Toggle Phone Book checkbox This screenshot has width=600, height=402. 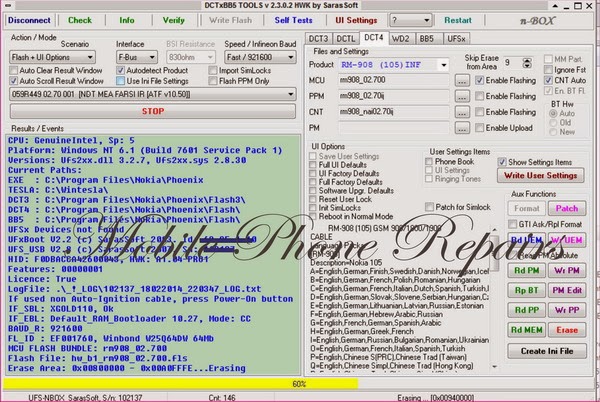(429, 161)
